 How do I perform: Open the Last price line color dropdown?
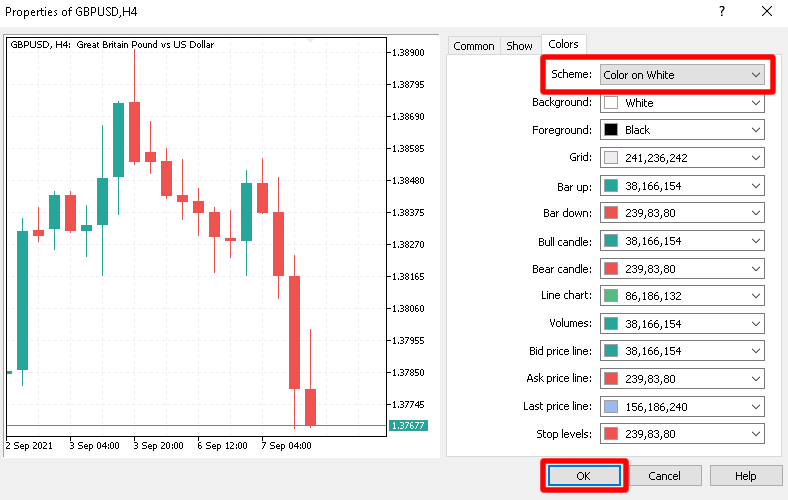682,407
